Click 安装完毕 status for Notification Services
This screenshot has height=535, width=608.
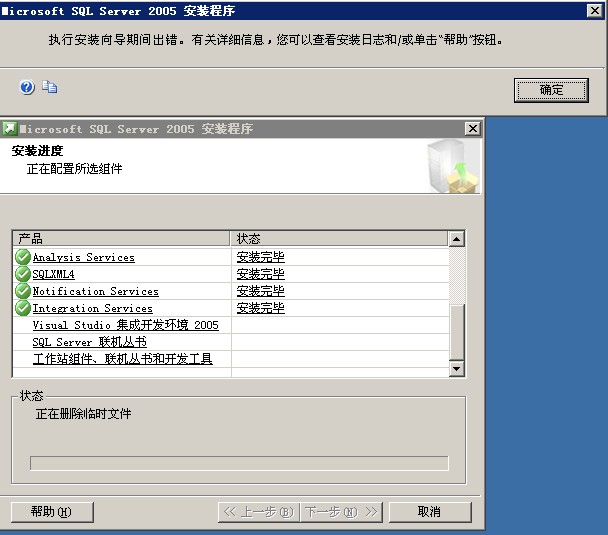(x=261, y=291)
